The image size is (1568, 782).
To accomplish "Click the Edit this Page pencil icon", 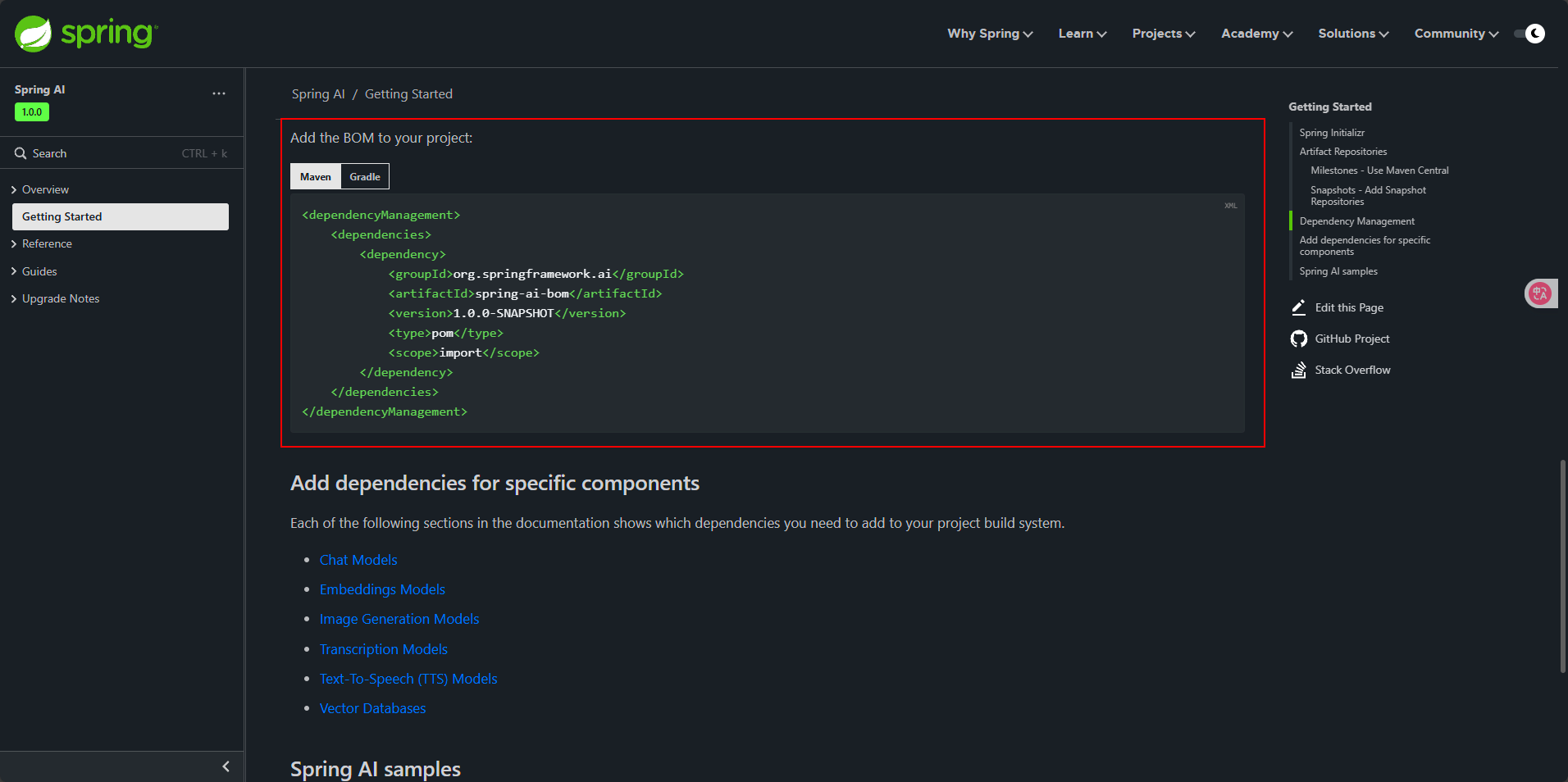I will pos(1298,307).
